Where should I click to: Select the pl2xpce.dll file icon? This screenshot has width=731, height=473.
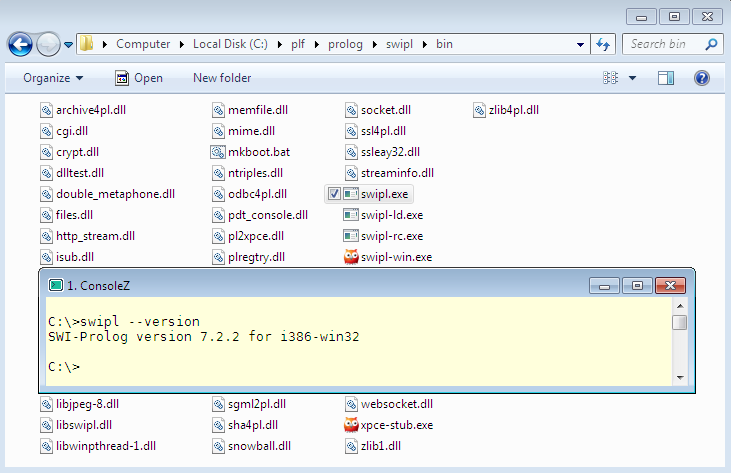tap(218, 236)
